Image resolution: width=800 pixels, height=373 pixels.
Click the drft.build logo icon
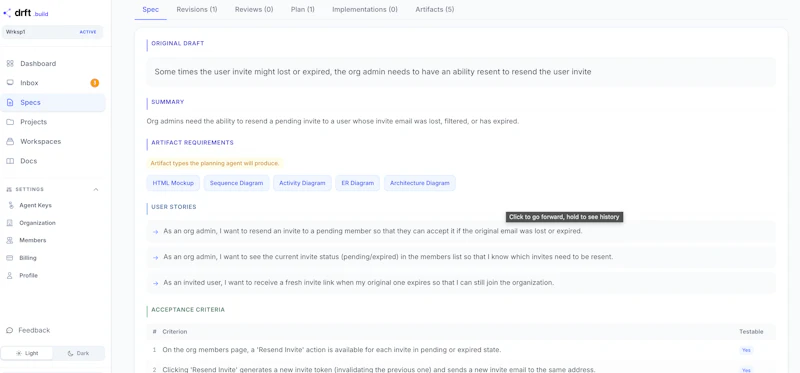click(7, 13)
